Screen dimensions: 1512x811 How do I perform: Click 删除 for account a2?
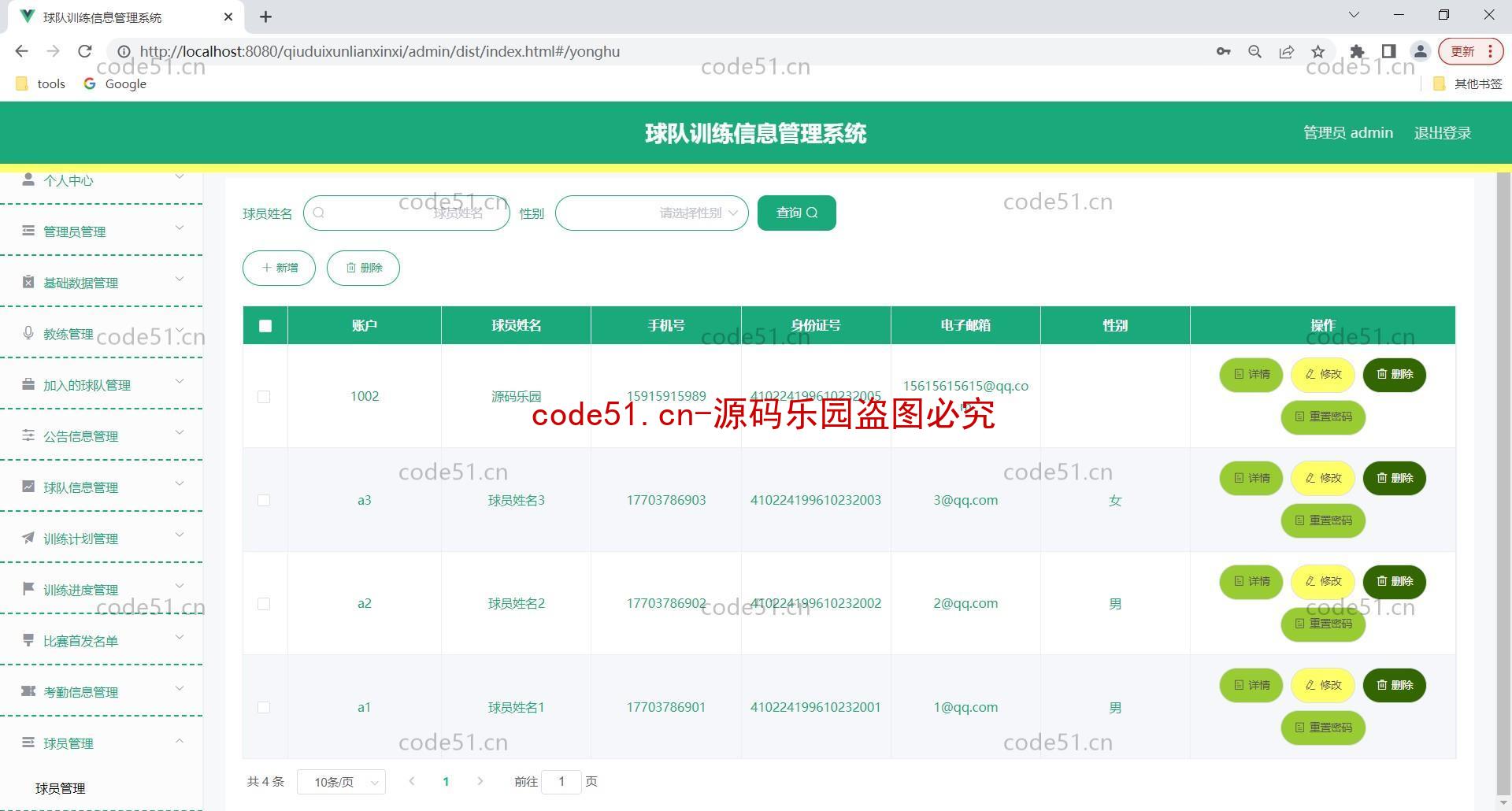pyautogui.click(x=1395, y=582)
